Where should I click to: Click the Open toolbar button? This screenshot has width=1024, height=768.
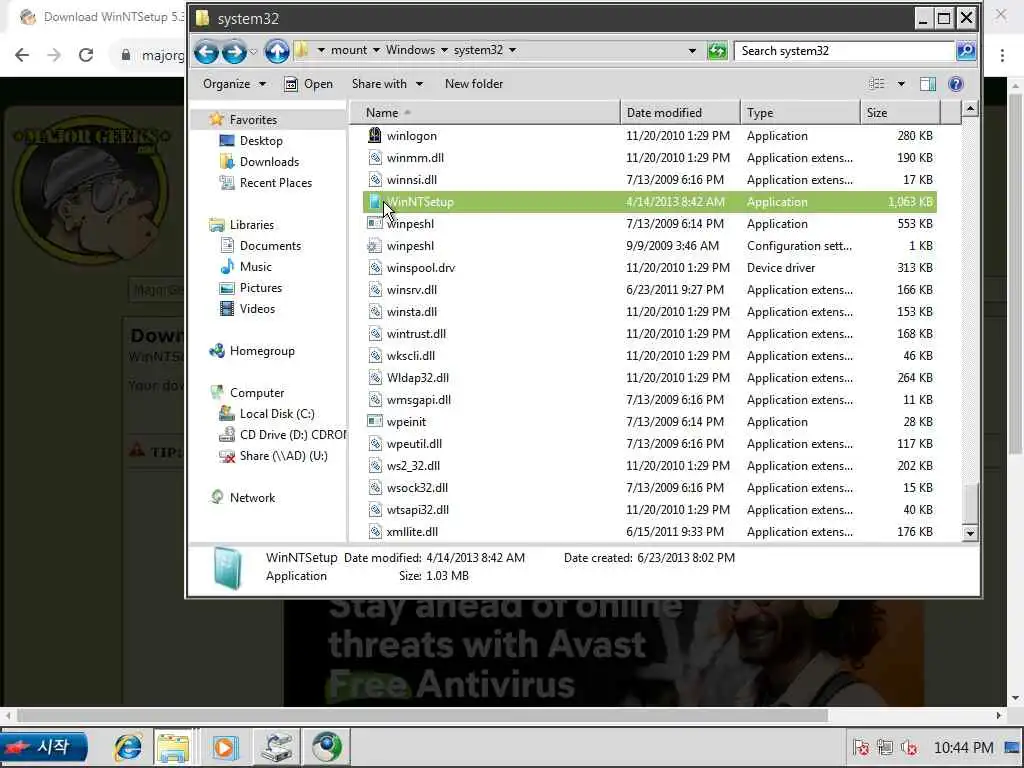(x=309, y=84)
